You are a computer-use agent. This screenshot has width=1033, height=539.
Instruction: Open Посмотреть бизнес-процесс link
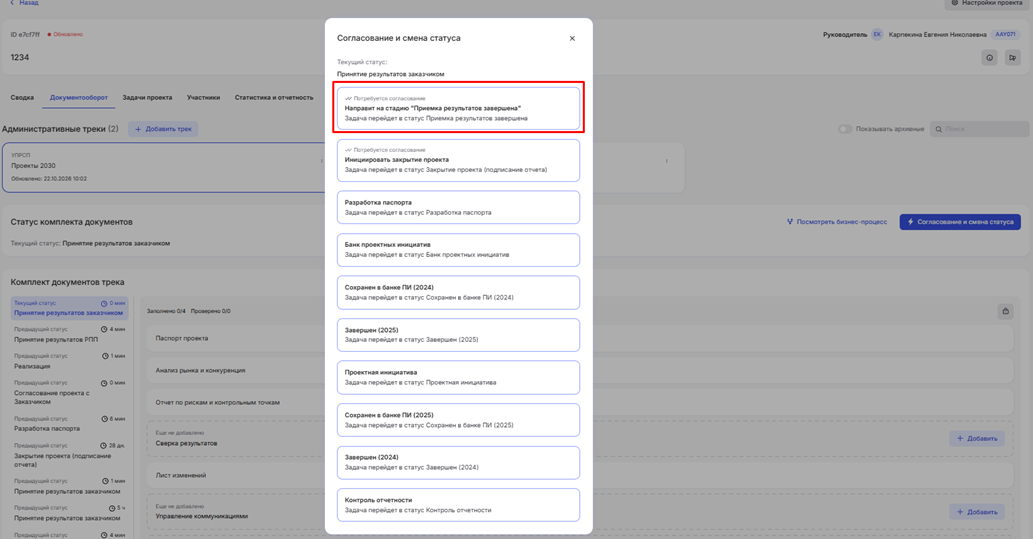(837, 222)
